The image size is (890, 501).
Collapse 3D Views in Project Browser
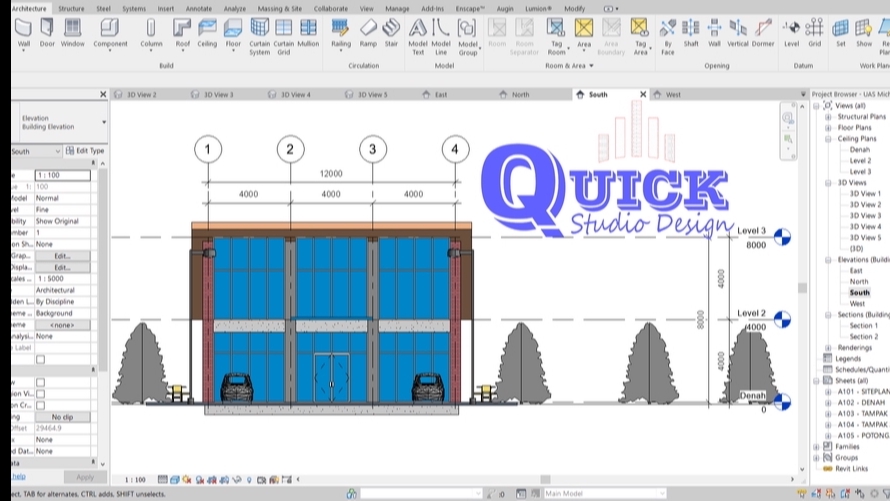828,183
